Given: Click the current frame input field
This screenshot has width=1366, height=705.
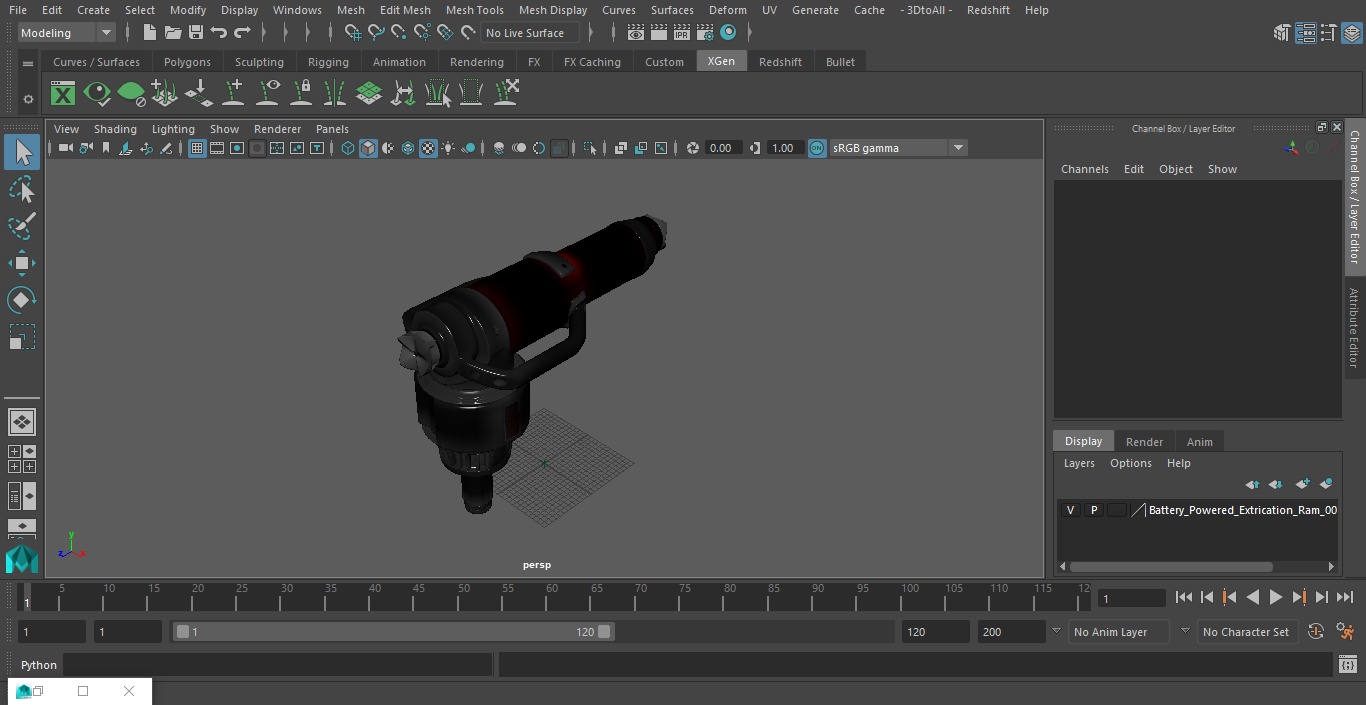Looking at the screenshot, I should click(1132, 598).
